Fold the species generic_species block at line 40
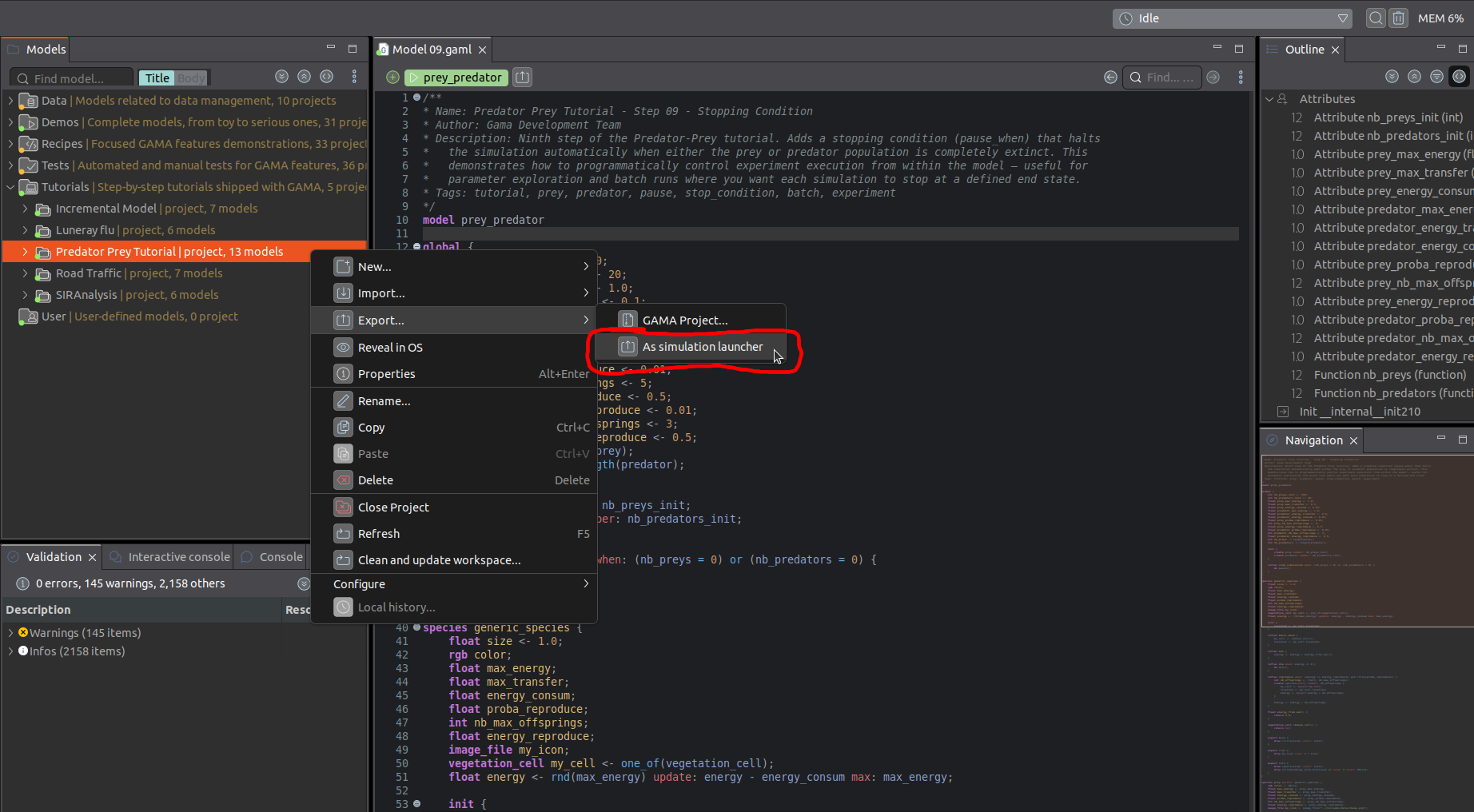This screenshot has width=1474, height=812. [x=416, y=628]
